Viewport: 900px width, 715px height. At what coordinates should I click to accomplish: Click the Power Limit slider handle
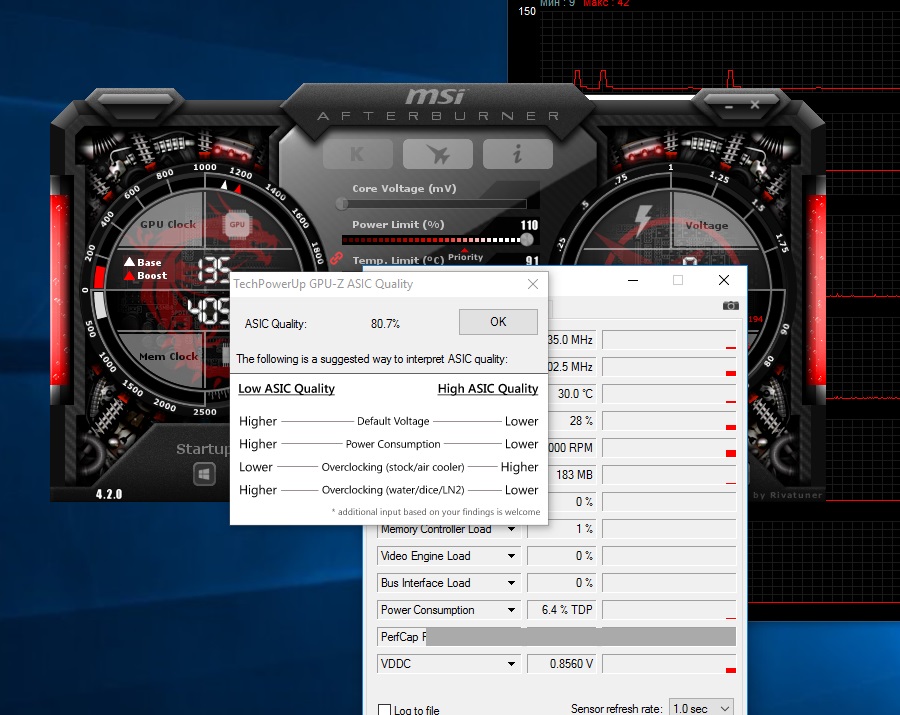point(526,239)
